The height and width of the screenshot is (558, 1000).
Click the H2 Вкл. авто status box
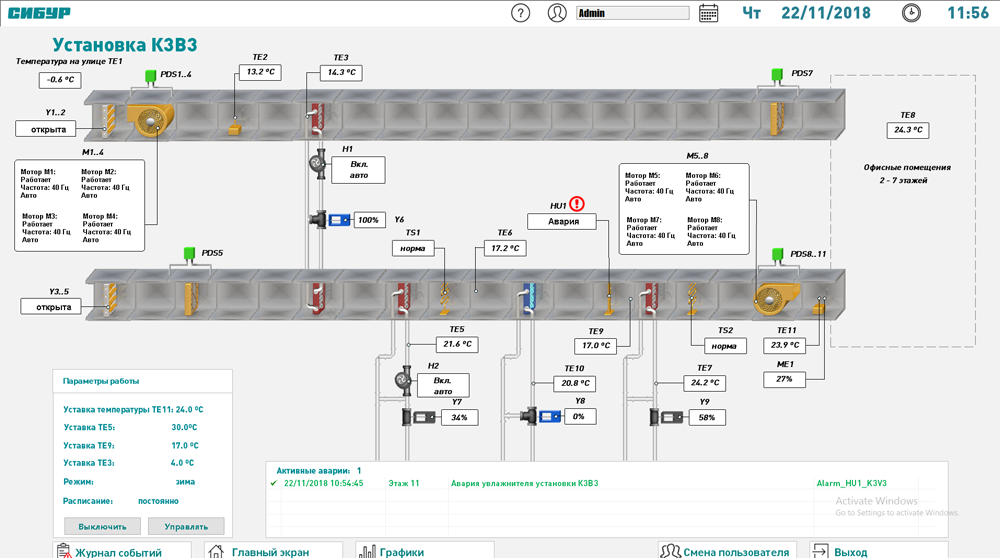(x=443, y=386)
